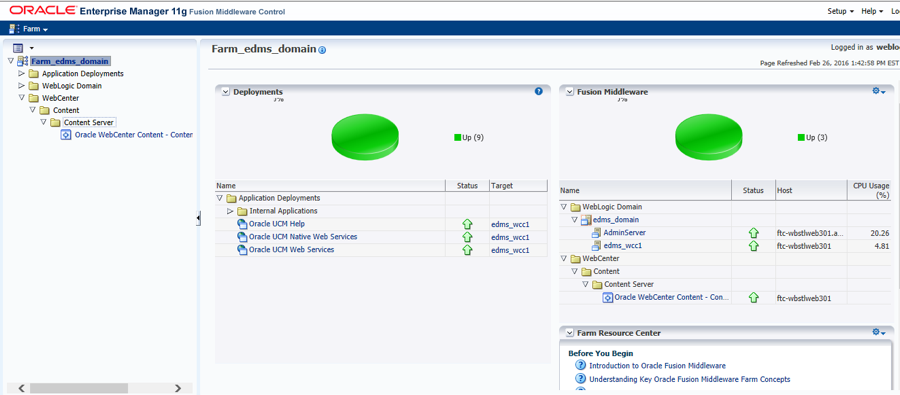
Task: Collapse left navigation pane with splitter arrow
Action: point(199,218)
